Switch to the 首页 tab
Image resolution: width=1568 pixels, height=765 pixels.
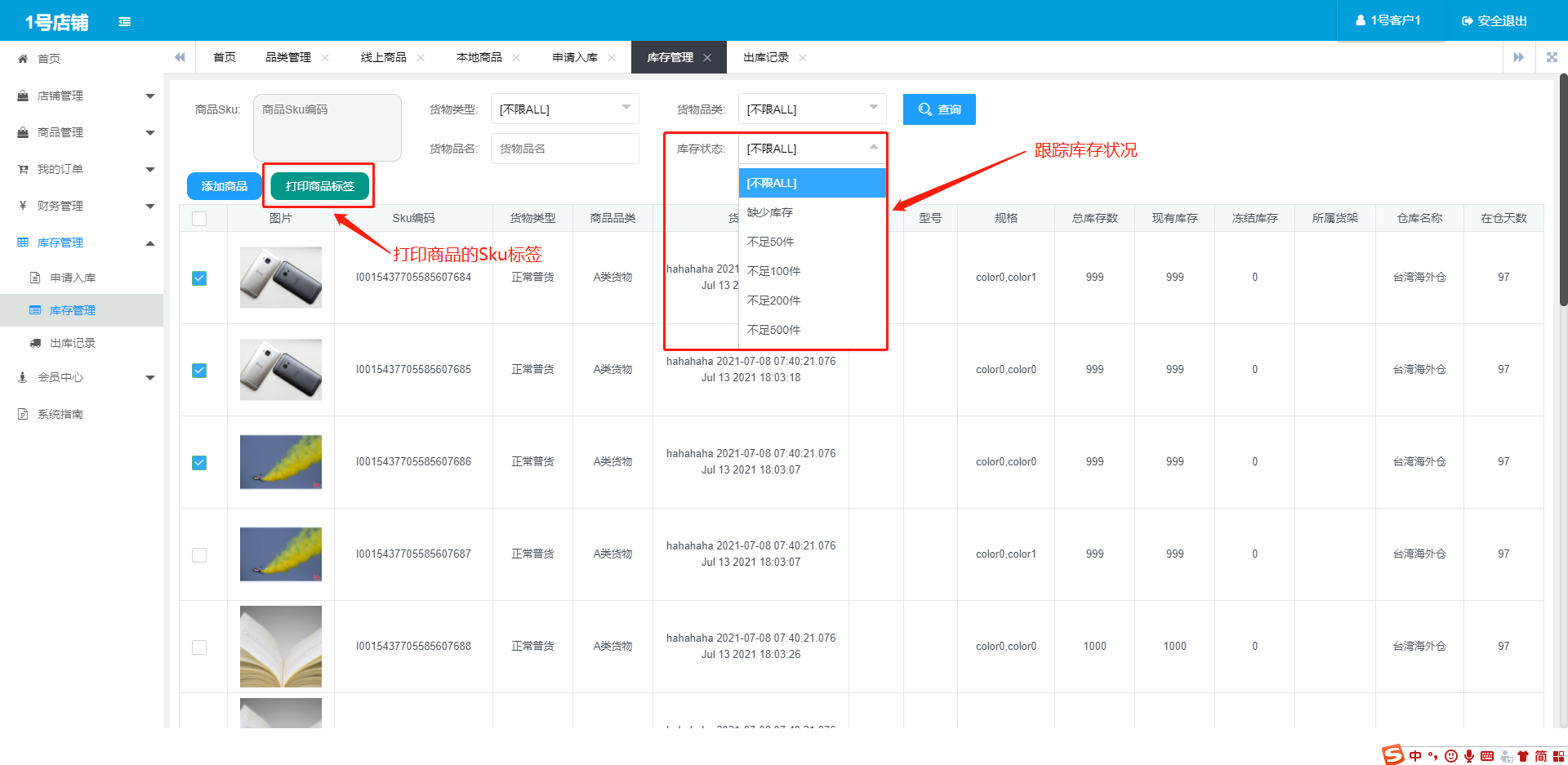click(225, 57)
